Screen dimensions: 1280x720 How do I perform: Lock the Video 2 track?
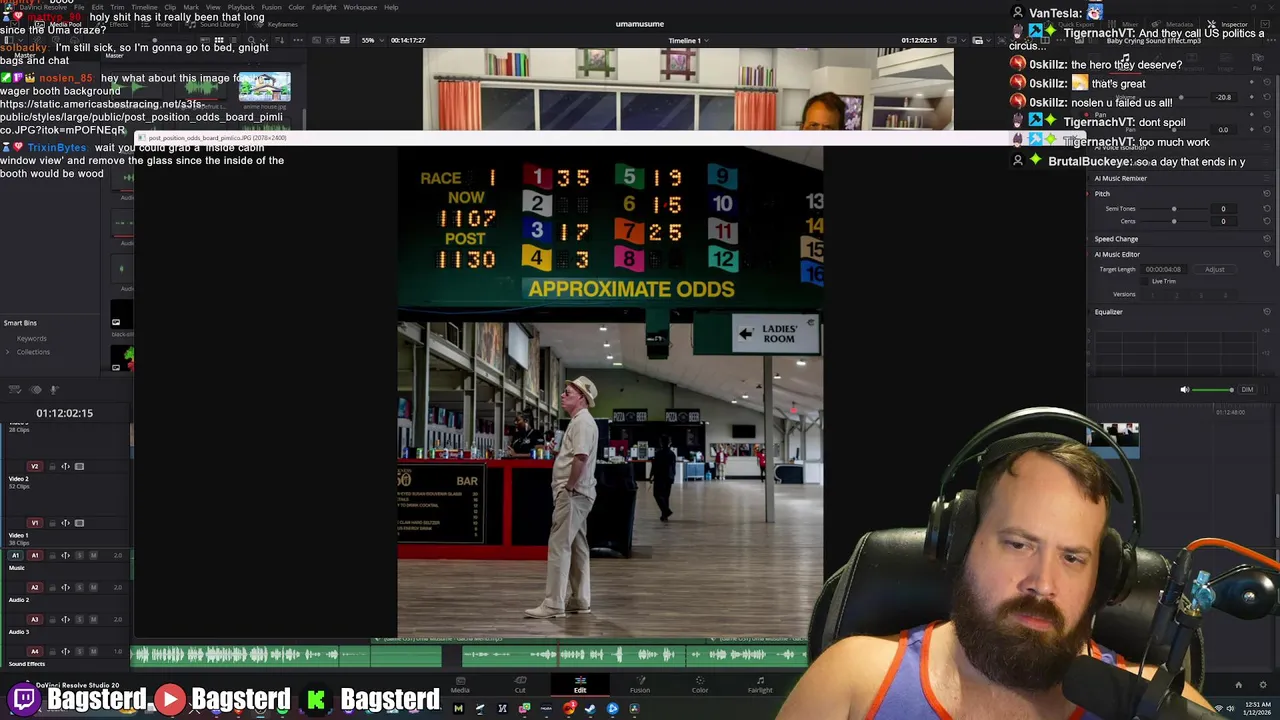coord(52,466)
